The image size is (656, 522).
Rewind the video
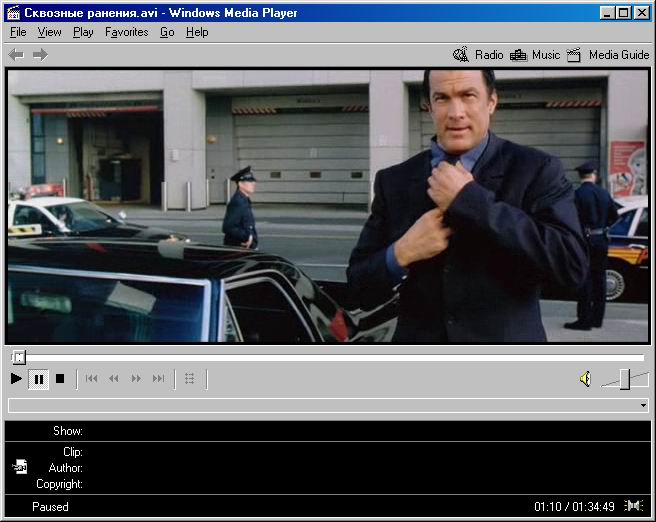click(113, 379)
